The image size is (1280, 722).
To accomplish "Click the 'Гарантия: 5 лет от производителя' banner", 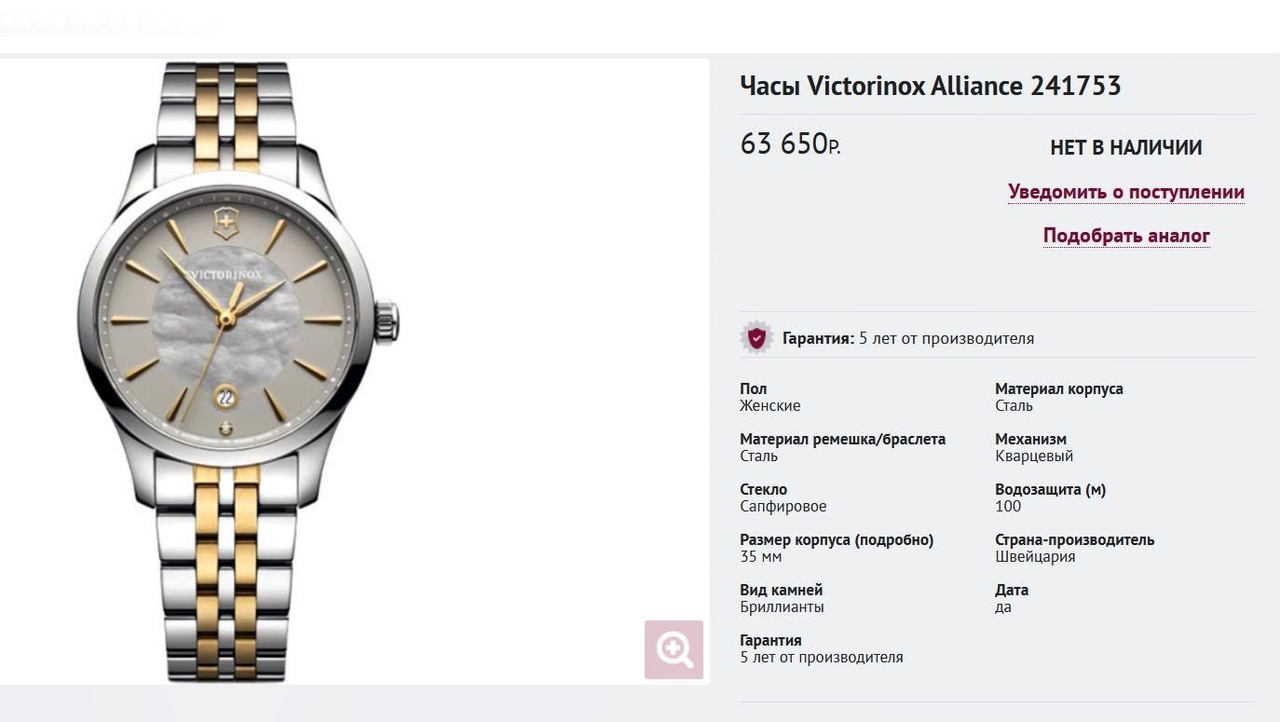I will 908,339.
